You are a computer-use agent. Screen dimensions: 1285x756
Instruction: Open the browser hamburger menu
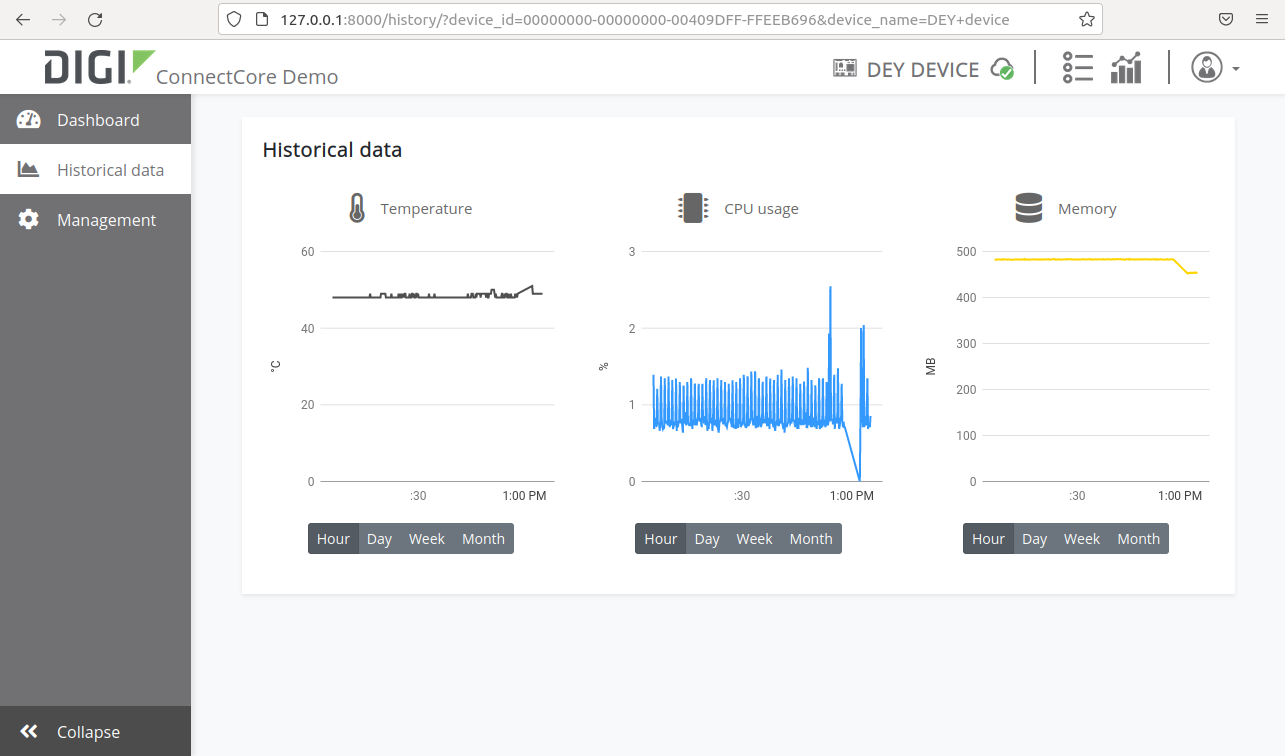(x=1262, y=19)
